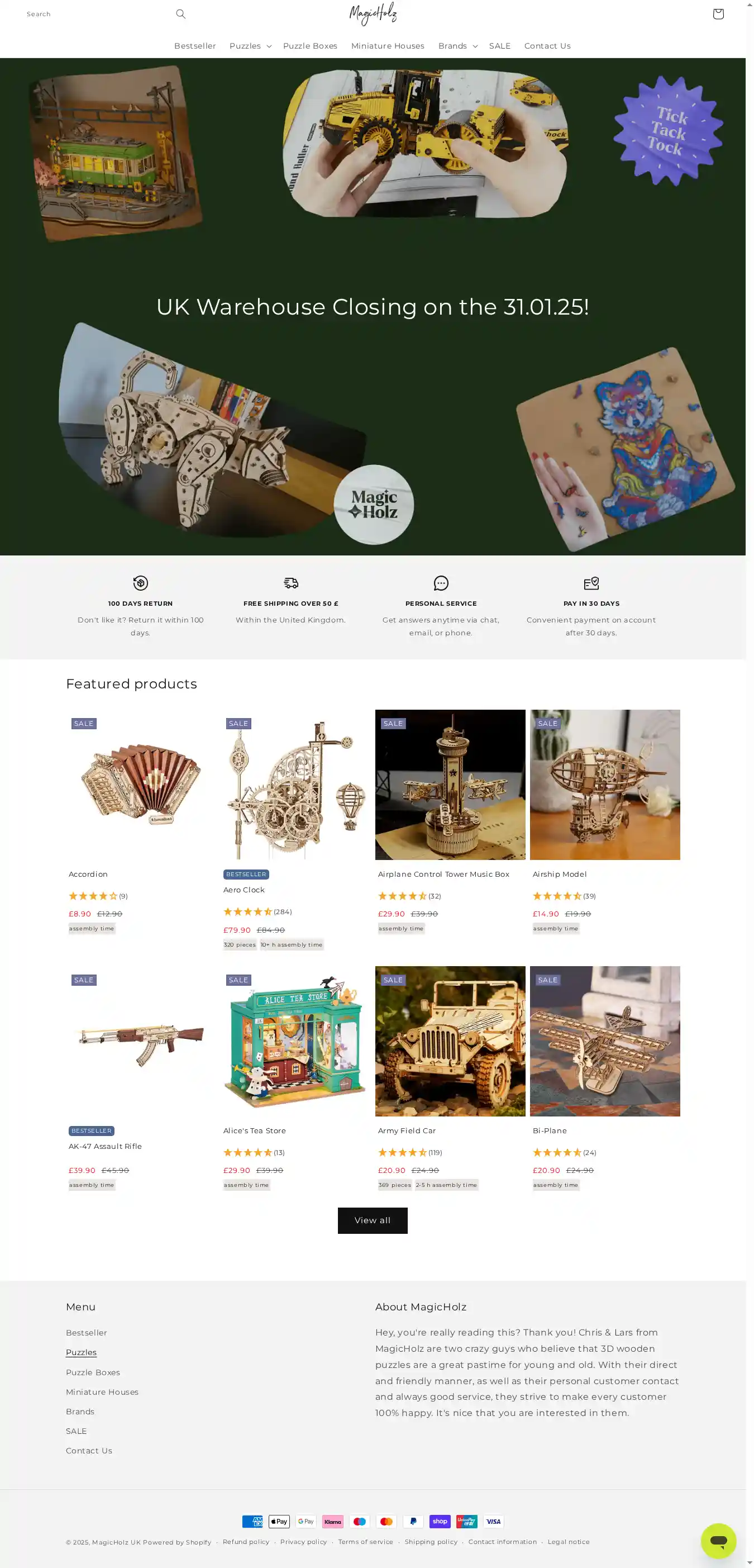The width and height of the screenshot is (754, 1568).
Task: Expand the Puzzles dropdown menu
Action: pos(250,46)
